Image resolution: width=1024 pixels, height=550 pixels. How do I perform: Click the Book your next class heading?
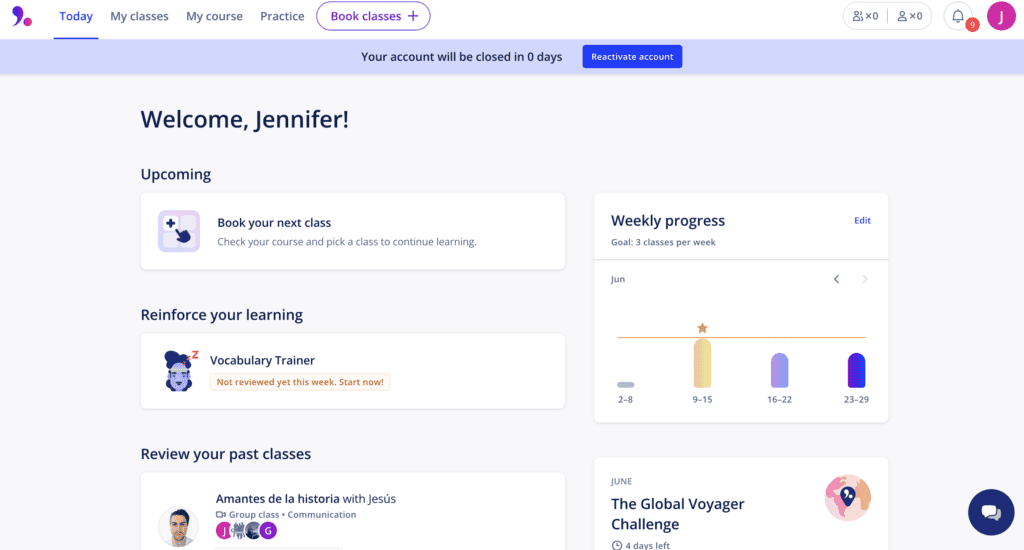(274, 223)
